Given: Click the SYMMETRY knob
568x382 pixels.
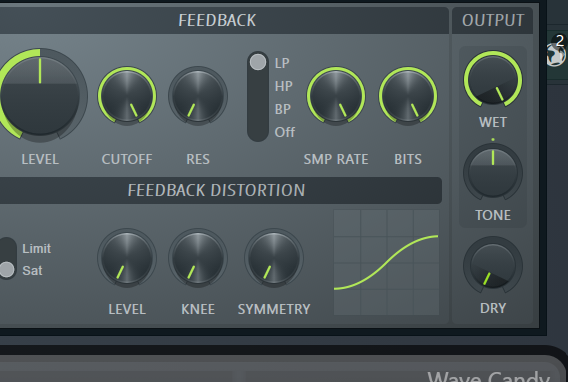Looking at the screenshot, I should coord(274,258).
